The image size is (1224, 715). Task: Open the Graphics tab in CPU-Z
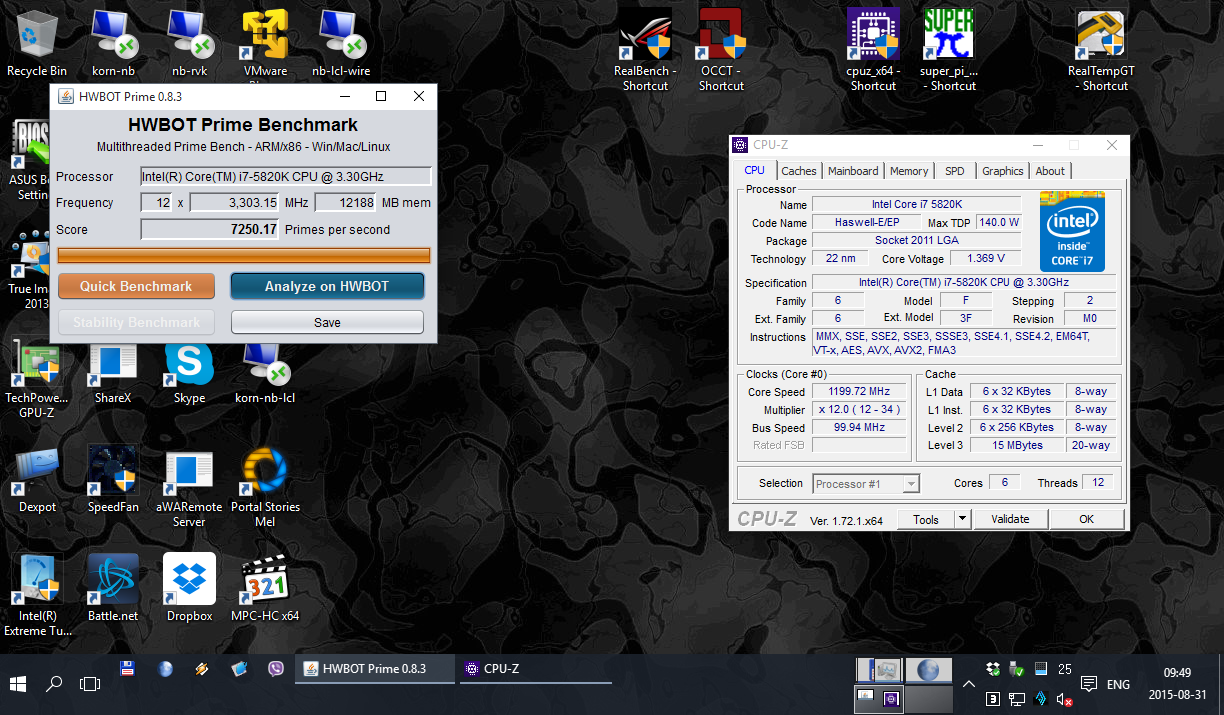[1003, 171]
